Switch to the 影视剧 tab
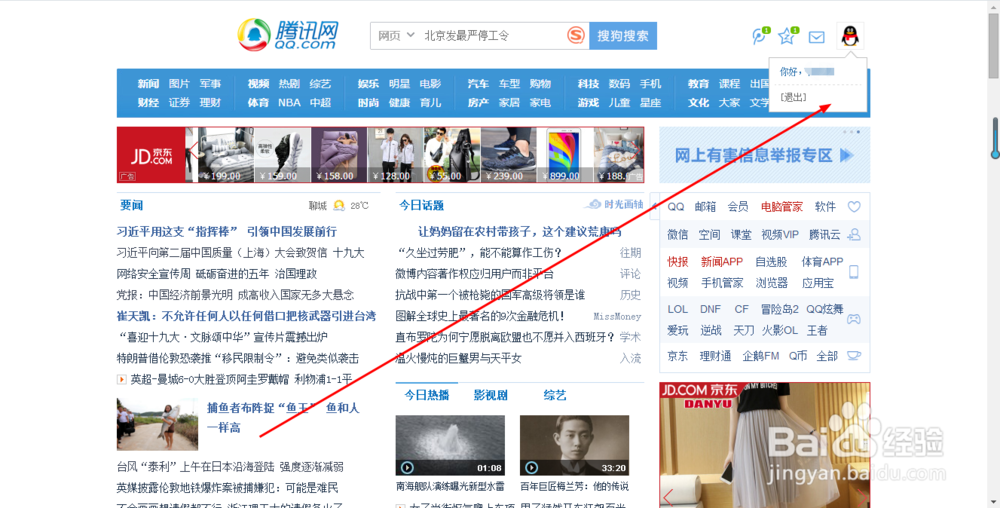The height and width of the screenshot is (508, 1000). [x=490, y=395]
